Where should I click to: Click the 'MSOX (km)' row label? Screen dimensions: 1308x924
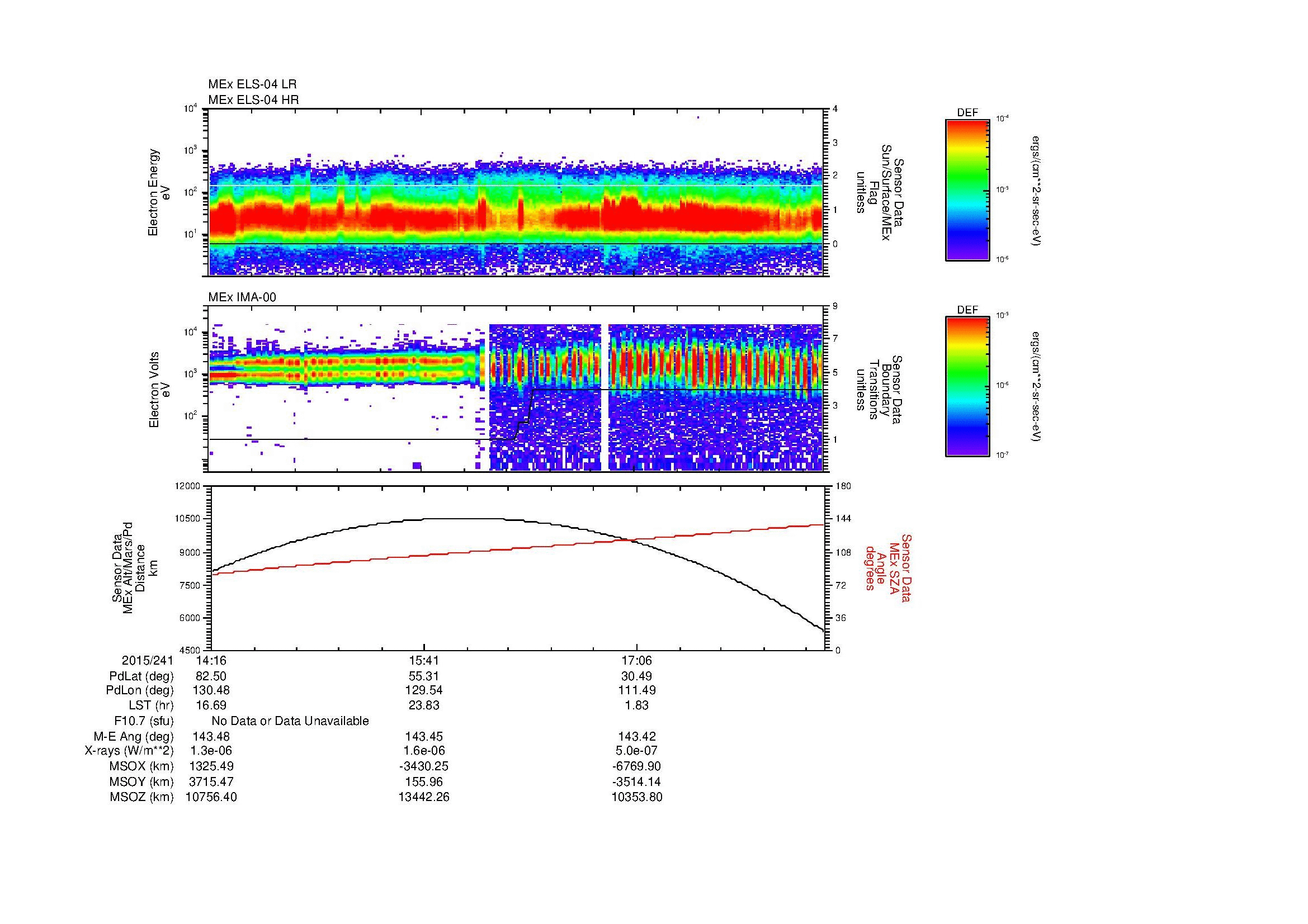pyautogui.click(x=142, y=767)
